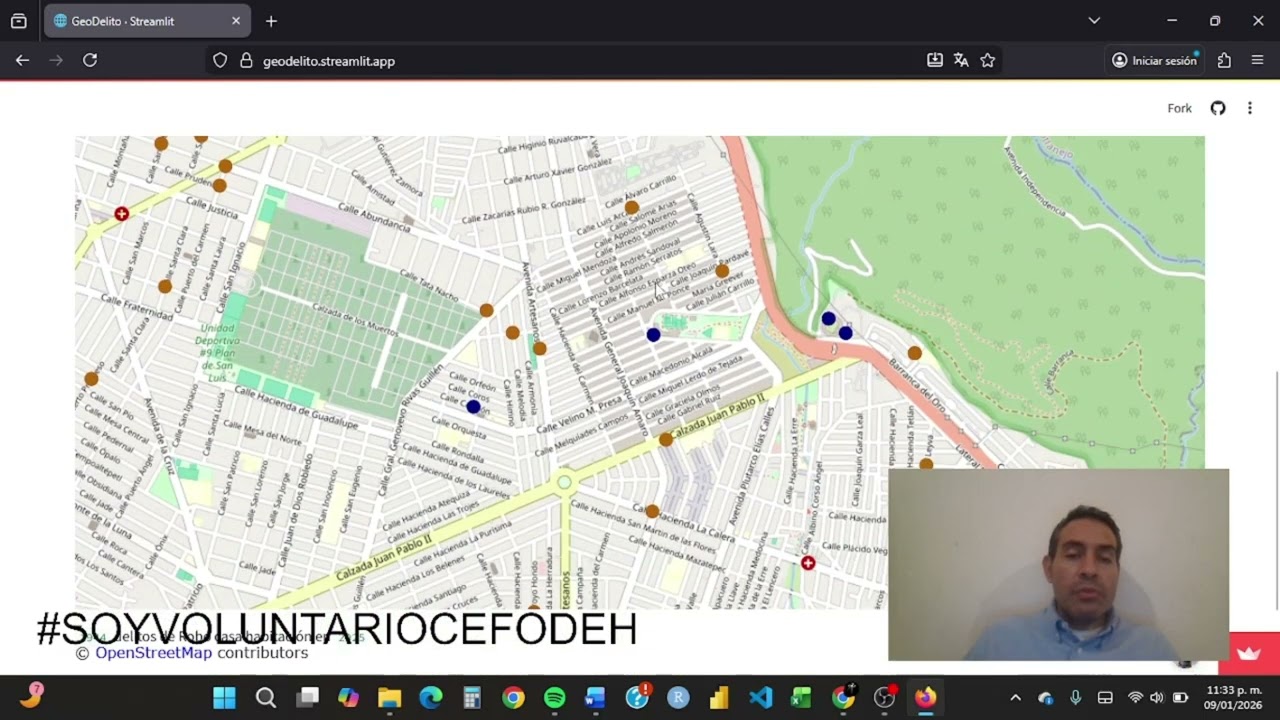Viewport: 1280px width, 720px height.
Task: Open Spotify from taskbar
Action: coord(554,697)
